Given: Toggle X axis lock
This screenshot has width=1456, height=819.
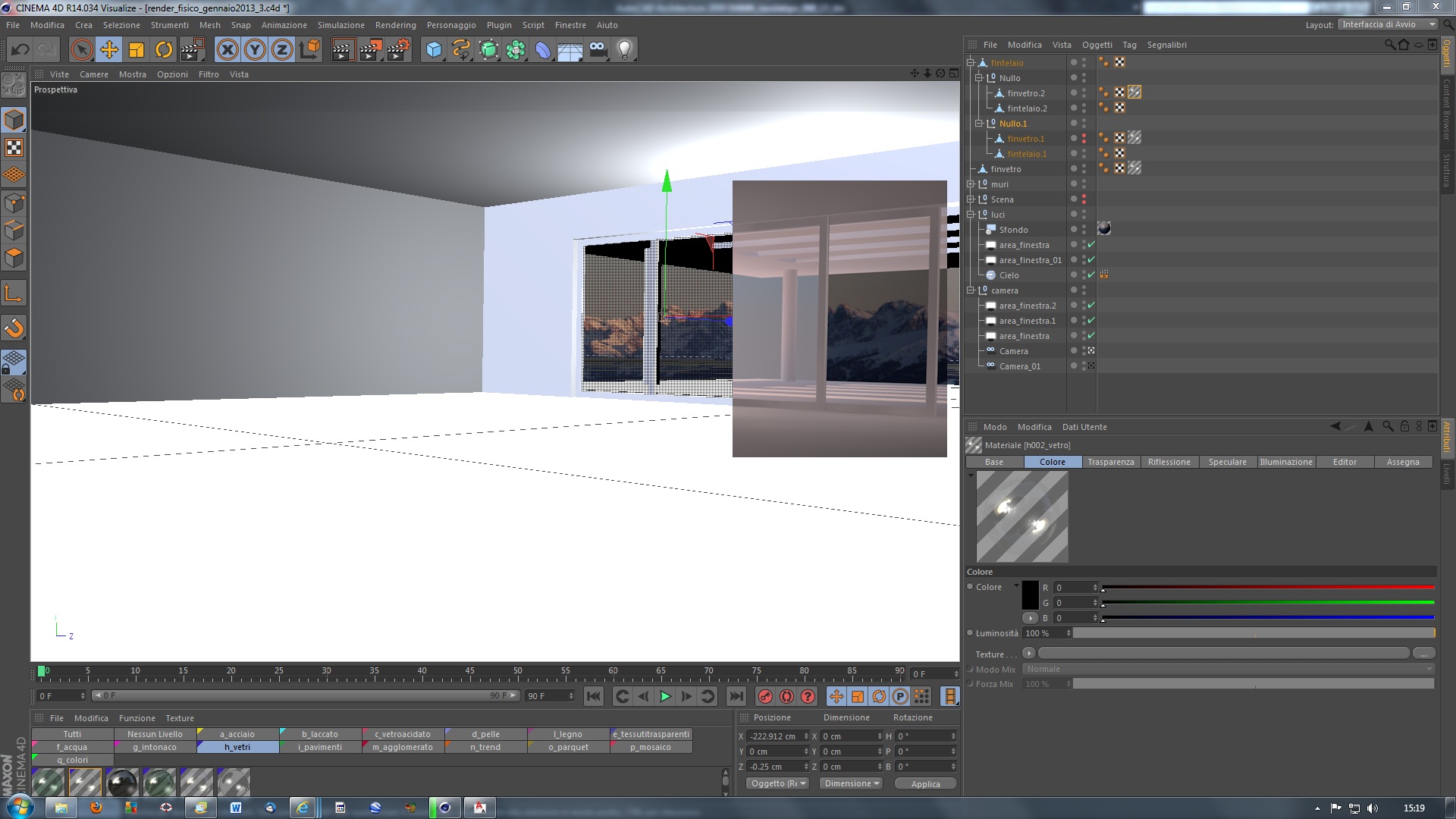Looking at the screenshot, I should pyautogui.click(x=227, y=50).
